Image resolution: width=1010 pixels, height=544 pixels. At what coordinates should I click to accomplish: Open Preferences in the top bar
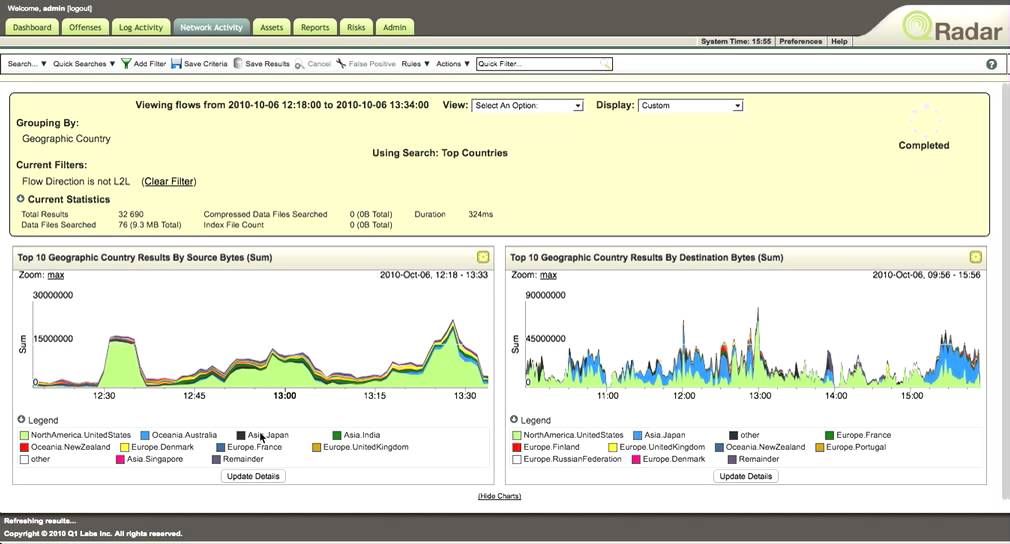tap(800, 41)
